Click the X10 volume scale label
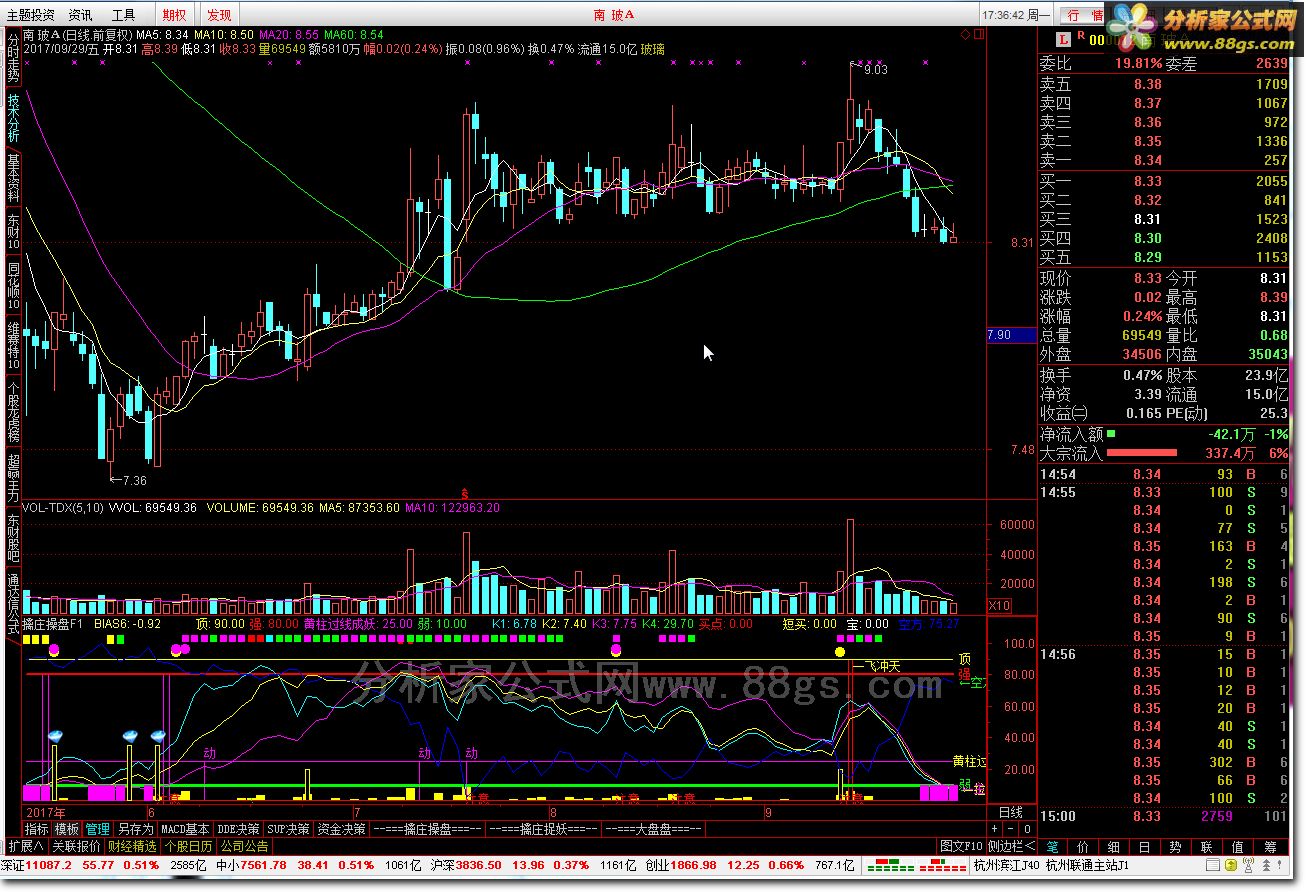 coord(998,606)
